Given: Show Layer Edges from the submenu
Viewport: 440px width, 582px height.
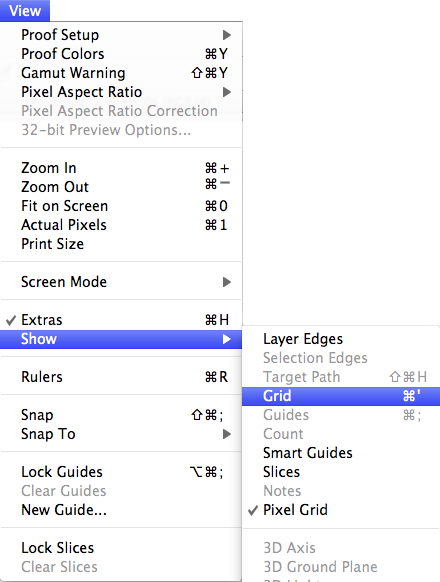Looking at the screenshot, I should click(341, 339).
